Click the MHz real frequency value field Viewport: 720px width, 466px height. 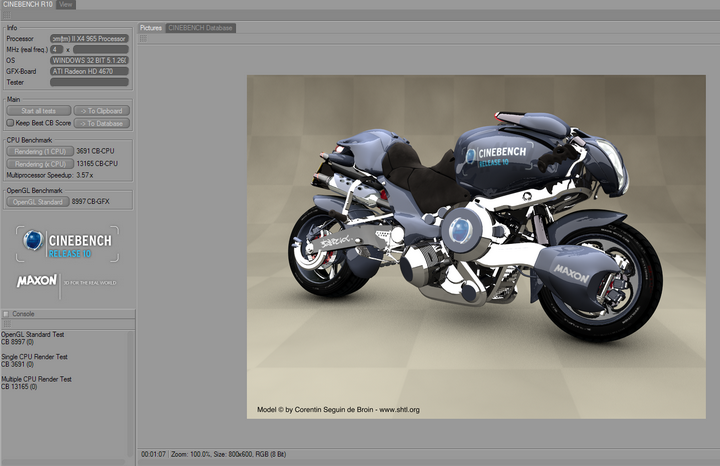[x=101, y=49]
